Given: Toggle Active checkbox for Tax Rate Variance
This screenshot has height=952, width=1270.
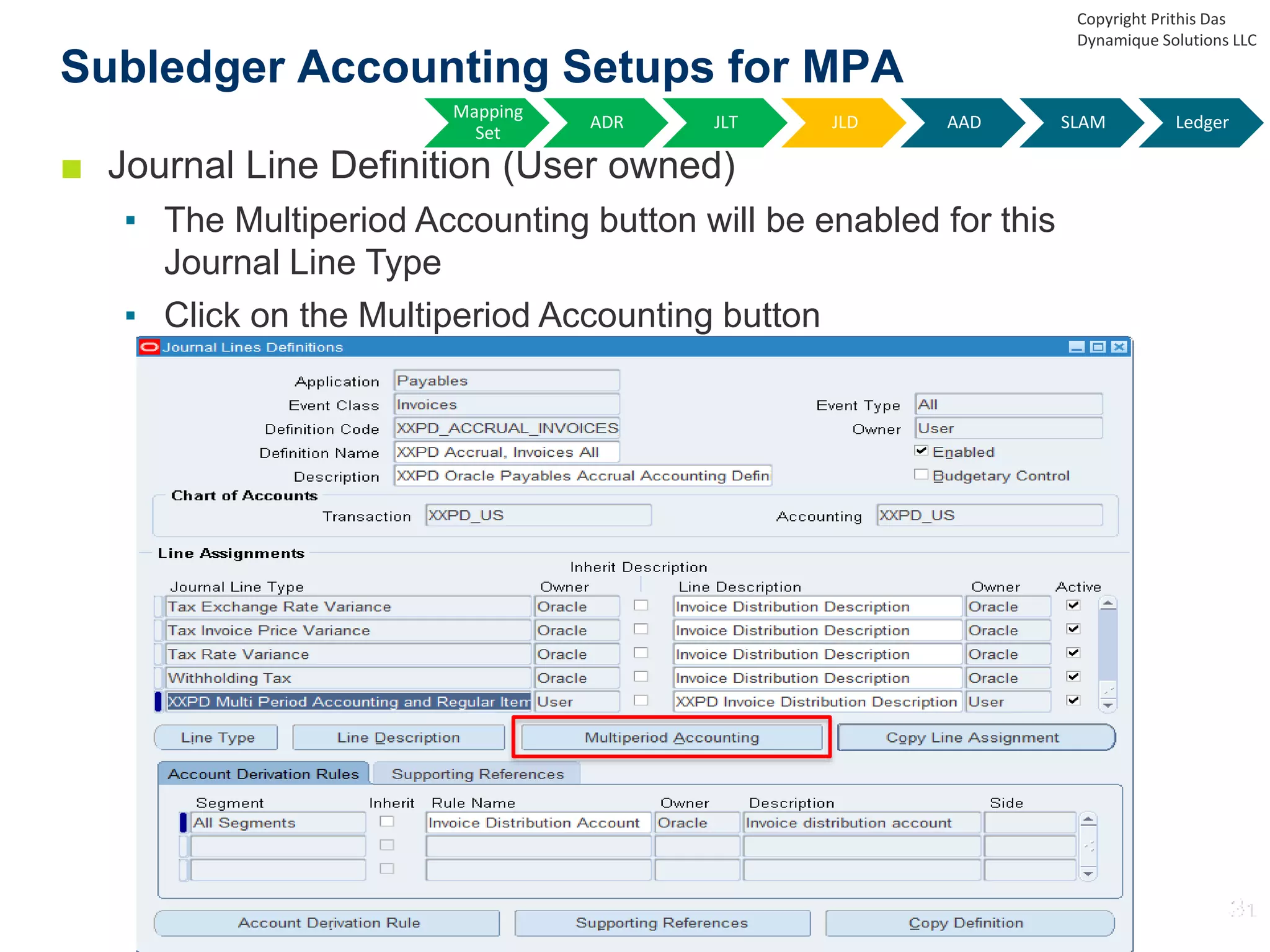Looking at the screenshot, I should click(x=1073, y=653).
